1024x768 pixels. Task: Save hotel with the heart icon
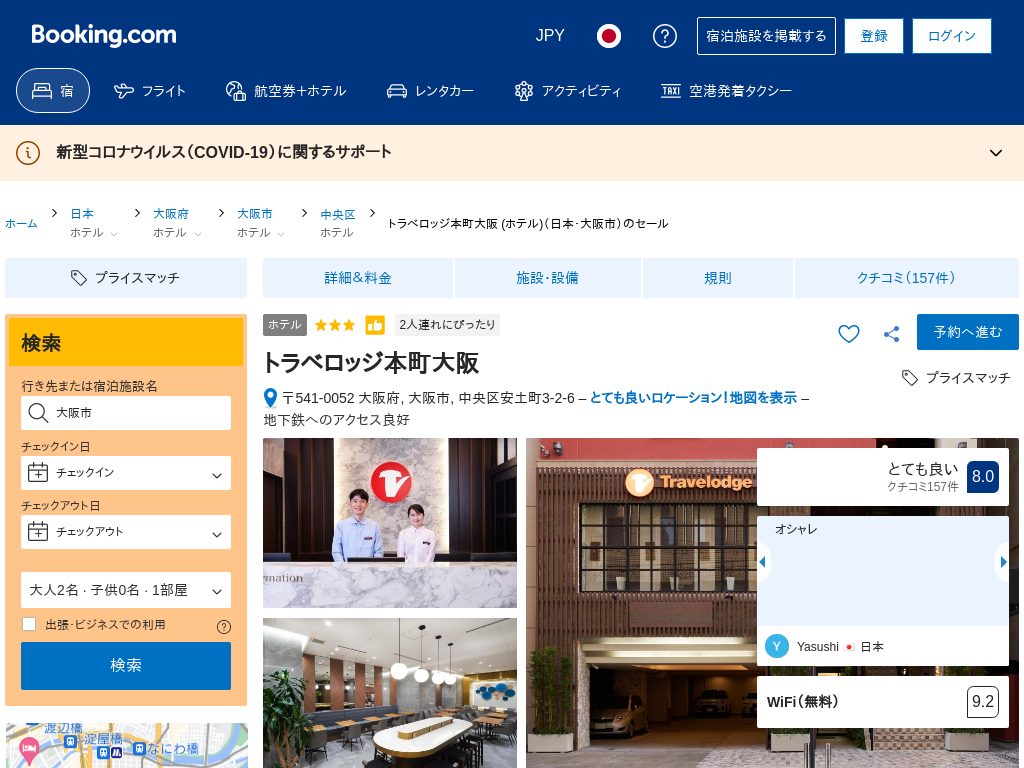coord(848,334)
